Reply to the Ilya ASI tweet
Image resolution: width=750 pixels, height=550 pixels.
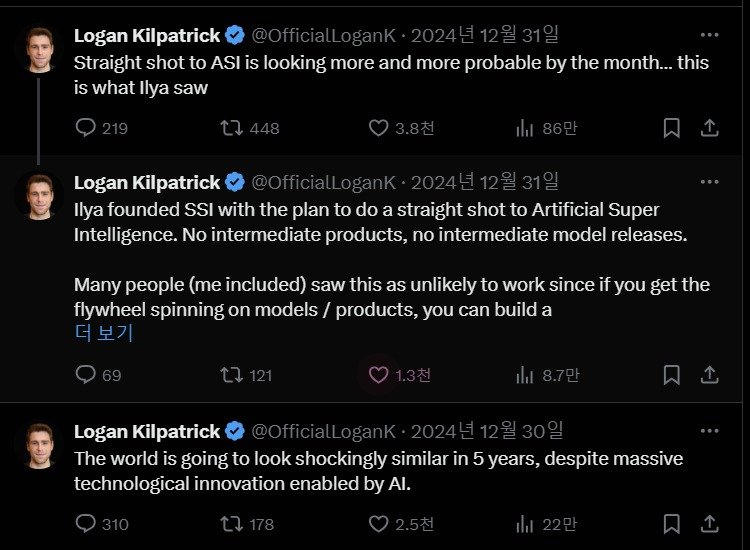coord(87,128)
